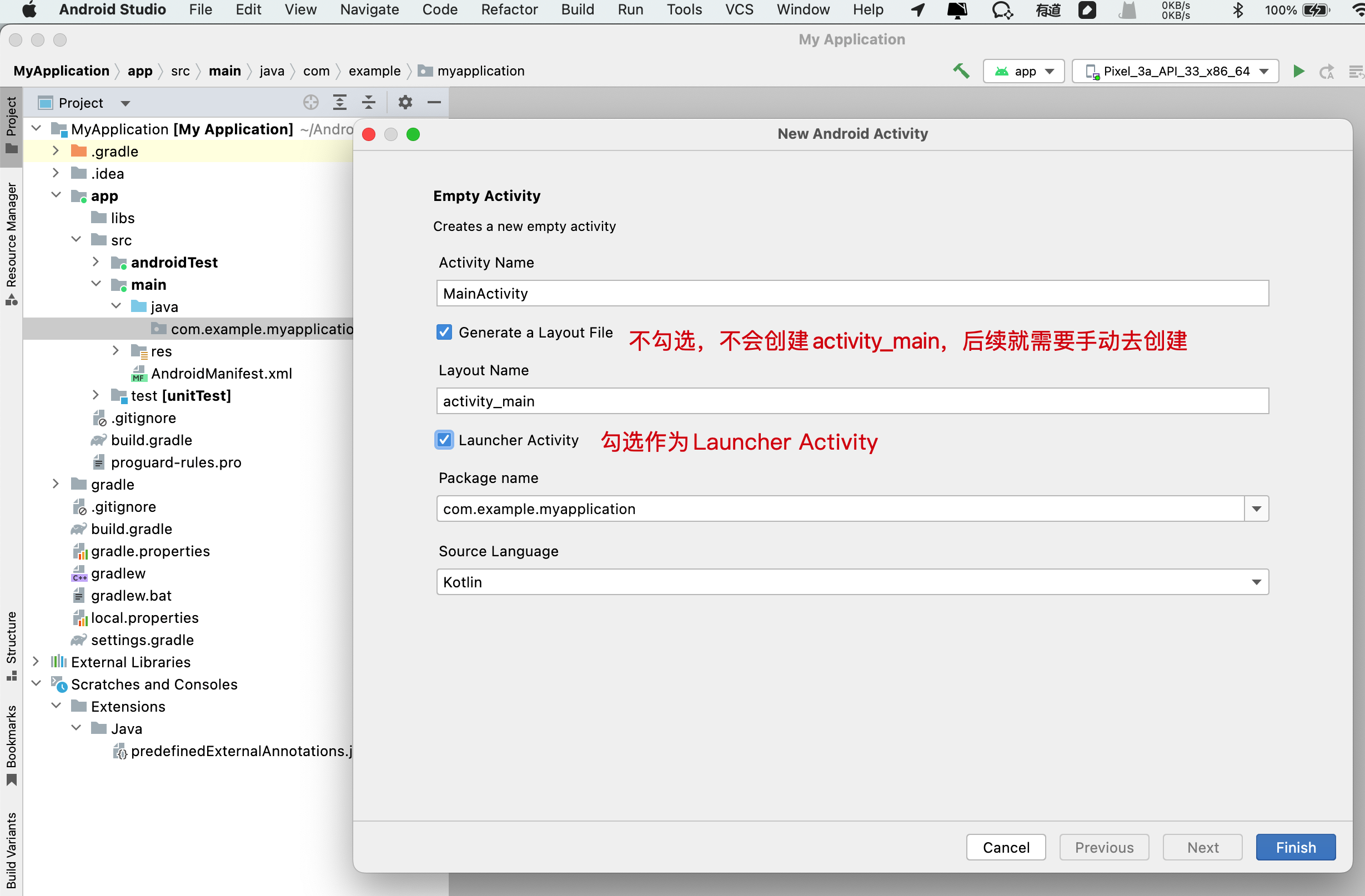Click the Make Project hammer icon

coord(961,71)
